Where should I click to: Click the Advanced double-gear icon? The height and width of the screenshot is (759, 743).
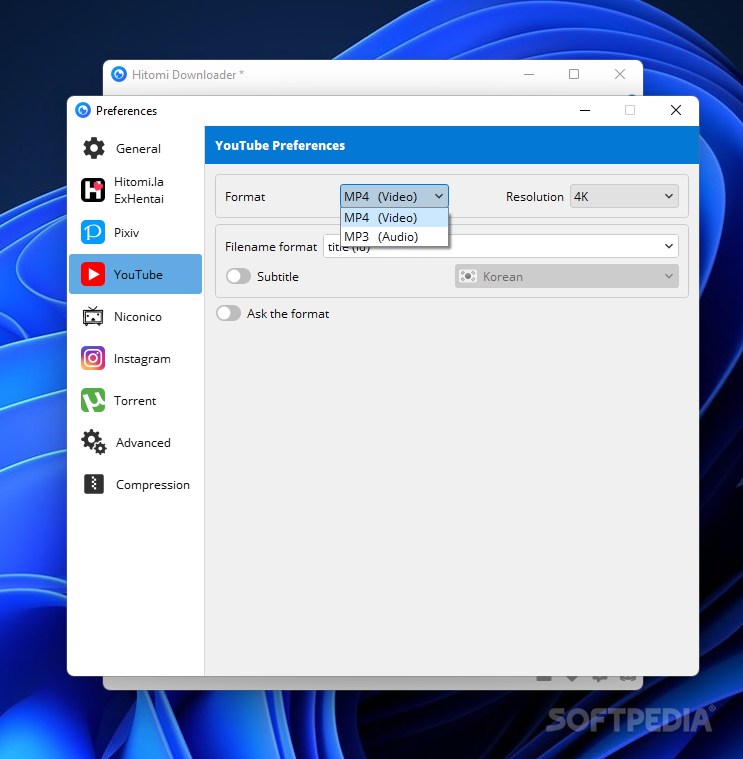click(94, 442)
